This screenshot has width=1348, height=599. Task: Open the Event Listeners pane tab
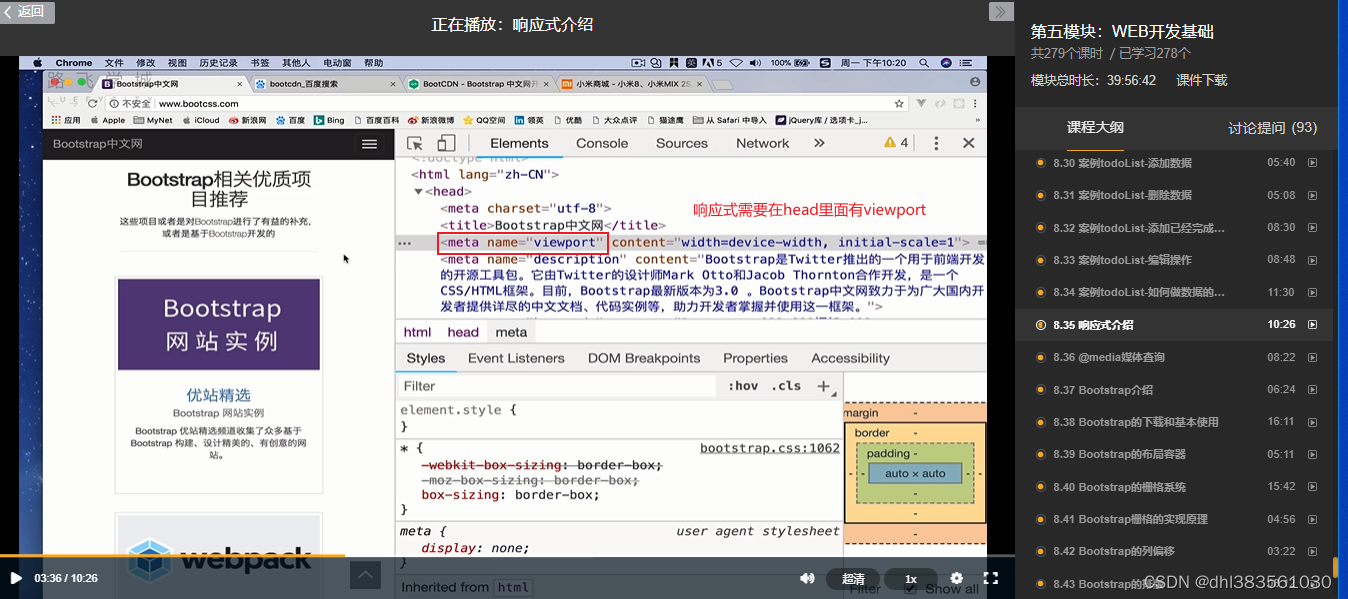pos(516,358)
